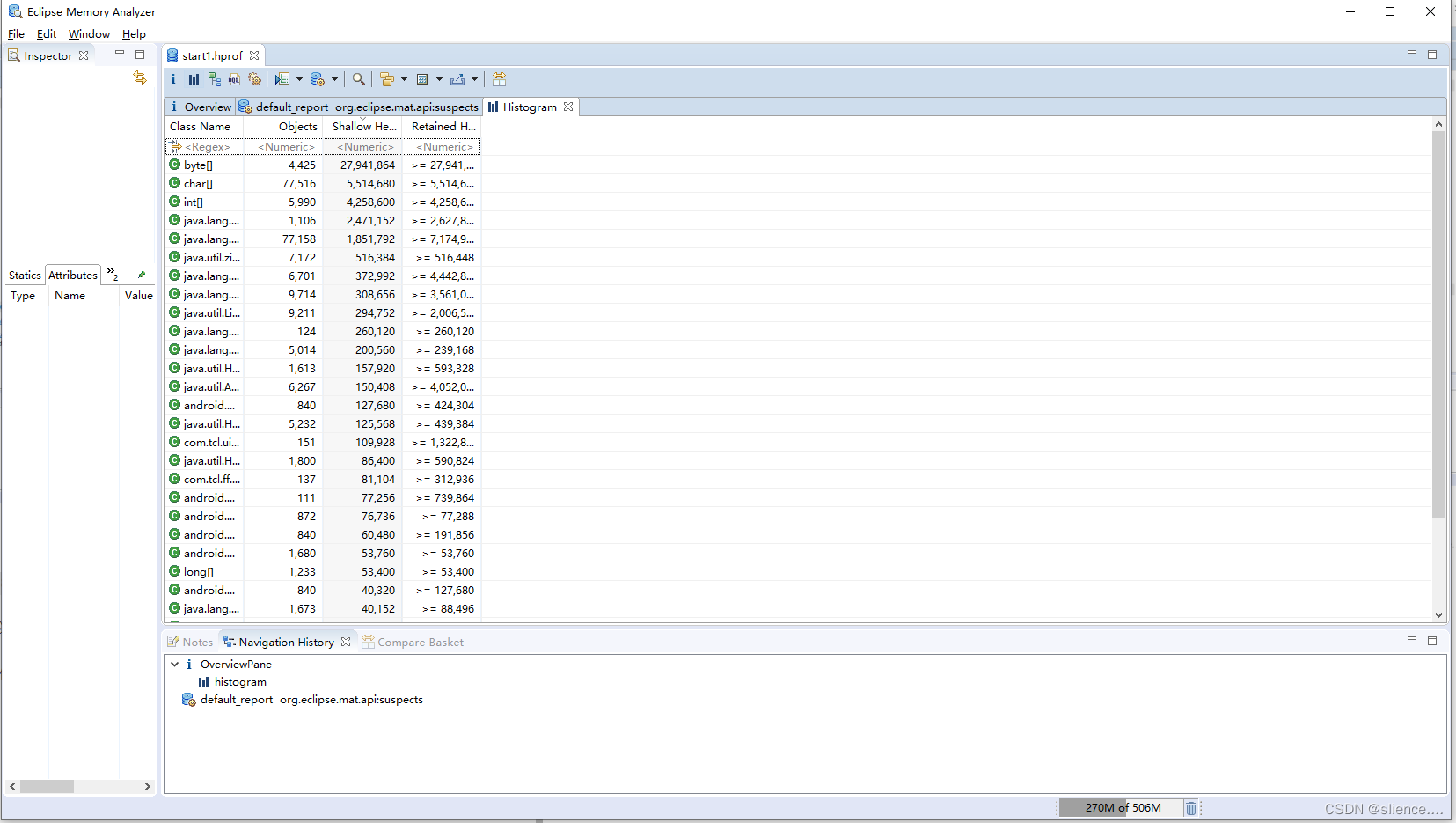
Task: Switch to the Notes tab
Action: 190,642
